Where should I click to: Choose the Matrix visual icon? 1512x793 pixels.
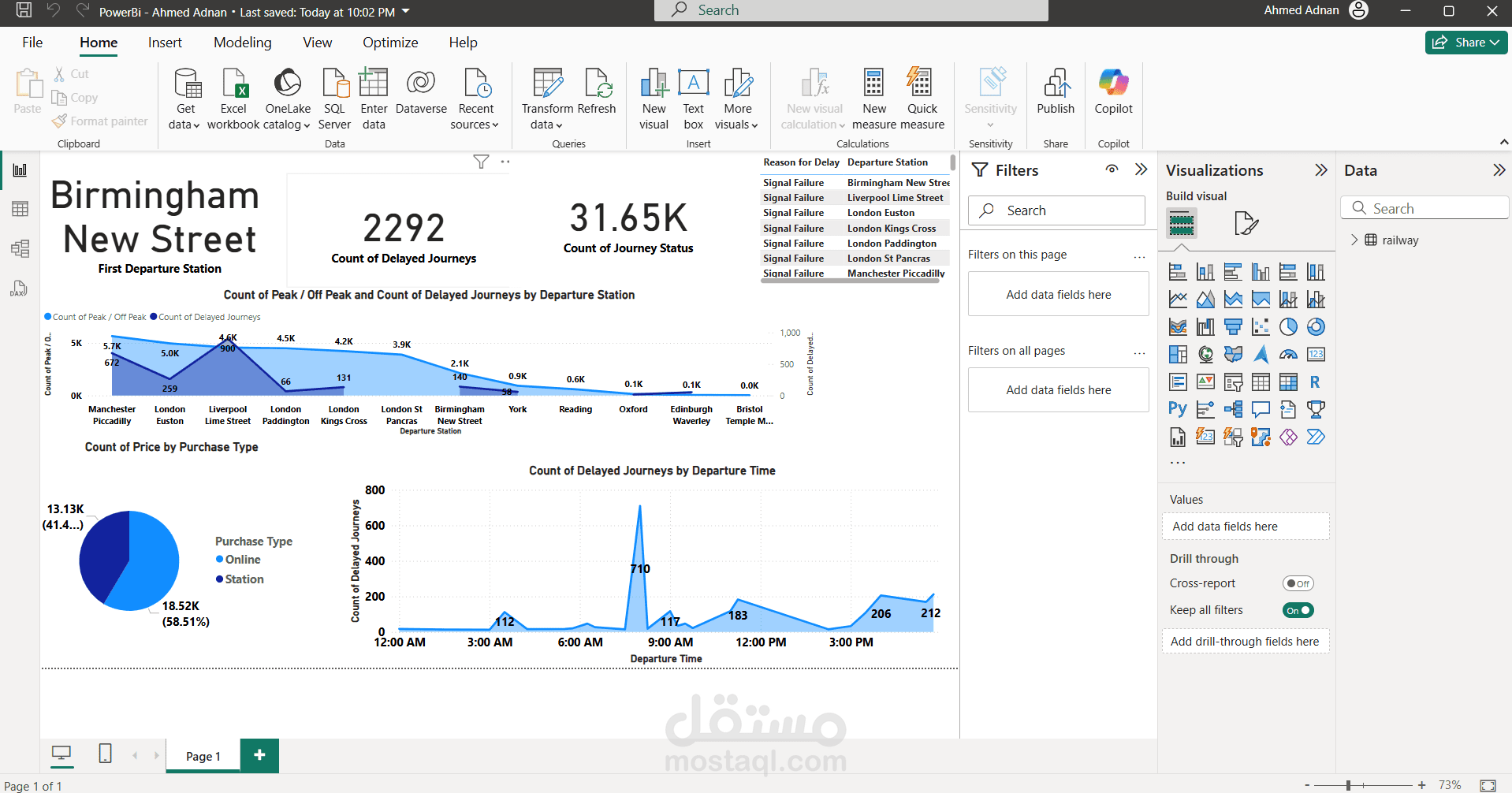click(1288, 382)
